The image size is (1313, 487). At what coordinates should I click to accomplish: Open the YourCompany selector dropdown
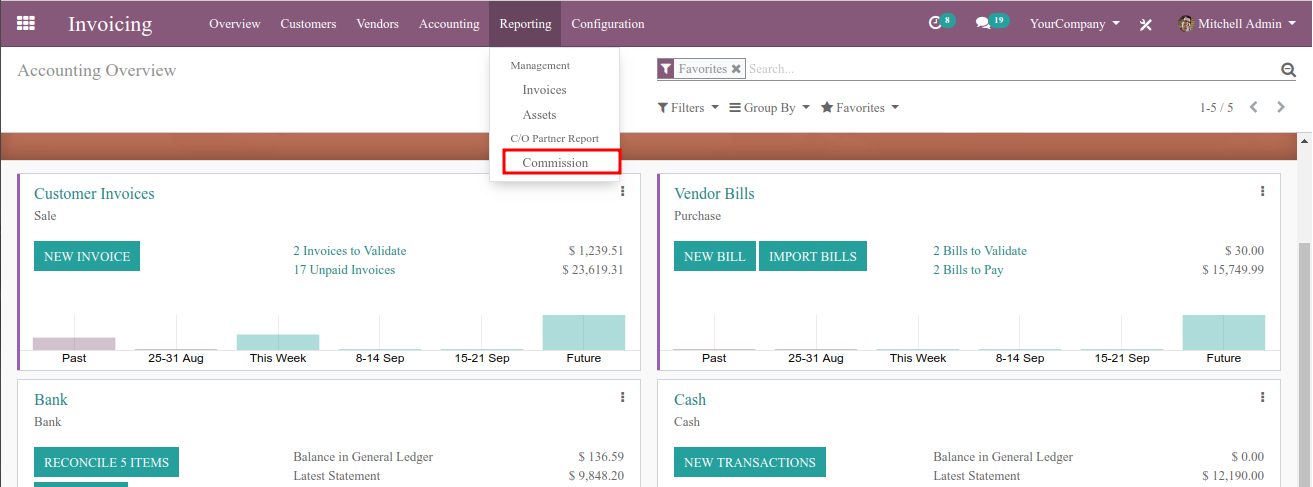point(1075,24)
